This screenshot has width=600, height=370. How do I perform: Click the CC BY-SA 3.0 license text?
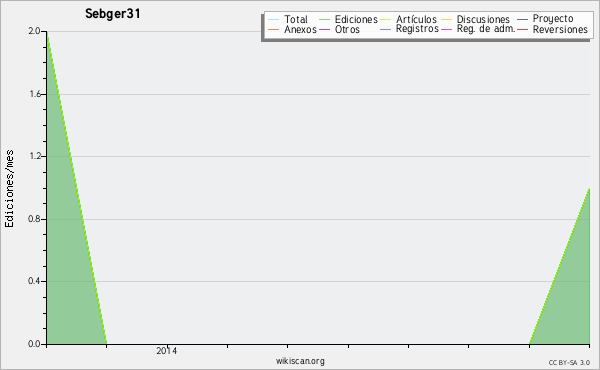pos(569,363)
